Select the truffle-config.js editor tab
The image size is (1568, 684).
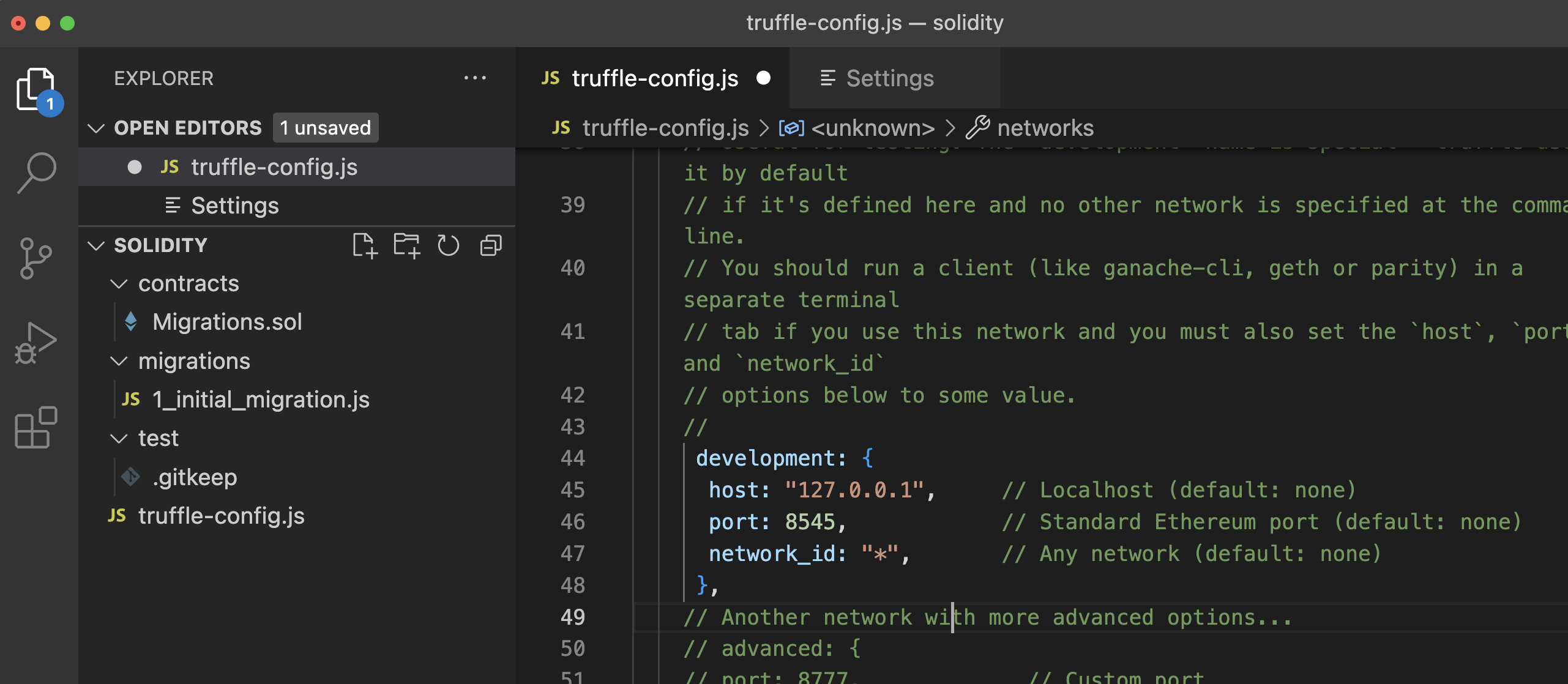click(654, 78)
